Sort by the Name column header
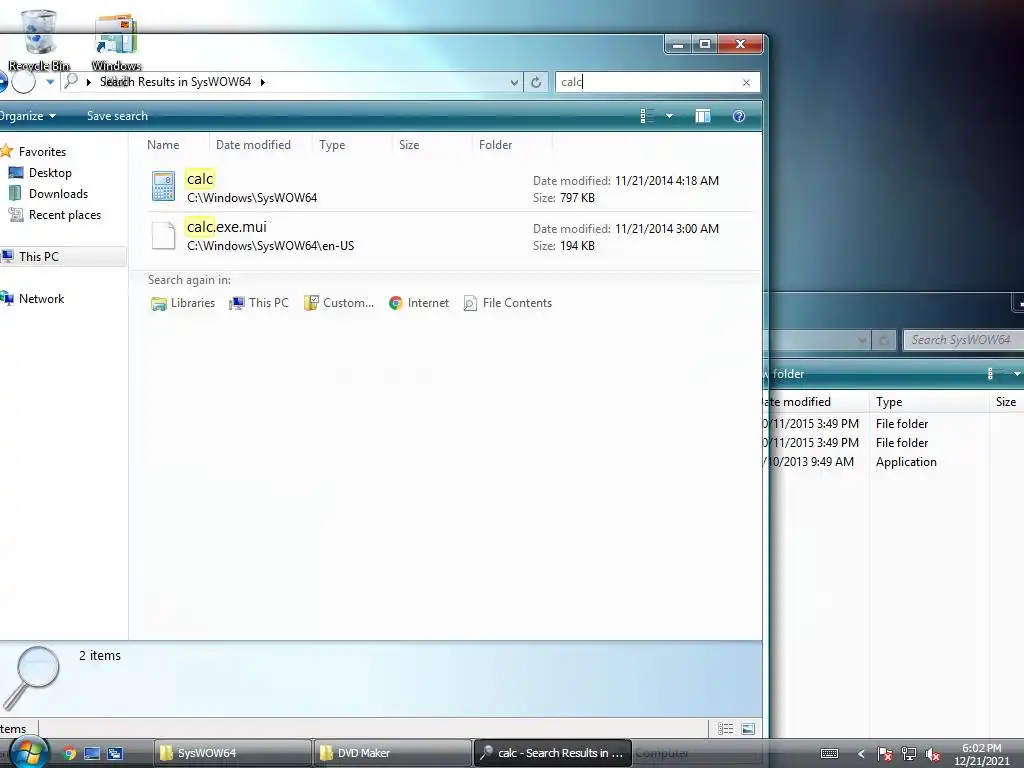The image size is (1024, 768). [163, 145]
